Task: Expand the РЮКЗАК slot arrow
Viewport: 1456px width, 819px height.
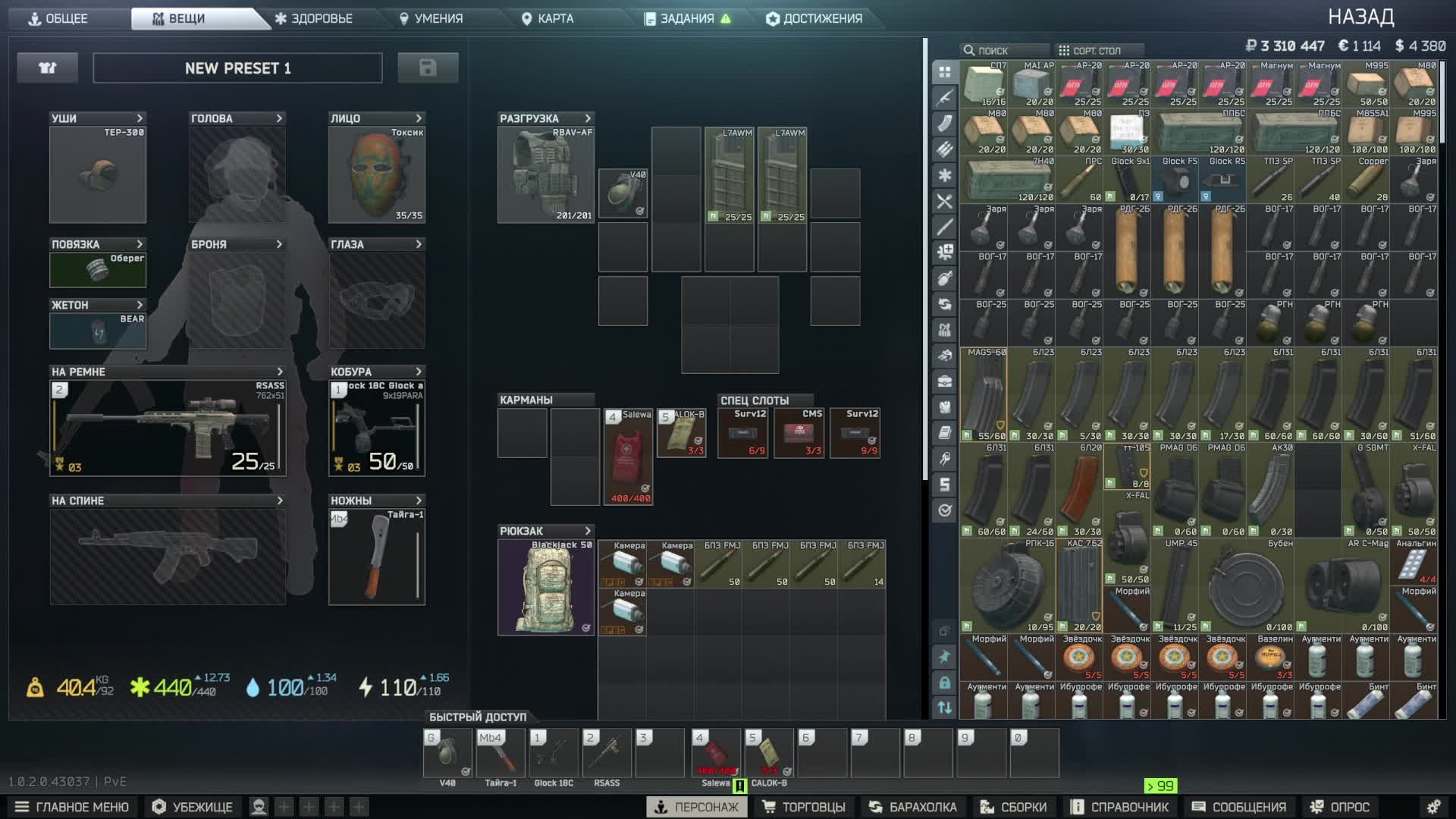Action: pos(588,531)
